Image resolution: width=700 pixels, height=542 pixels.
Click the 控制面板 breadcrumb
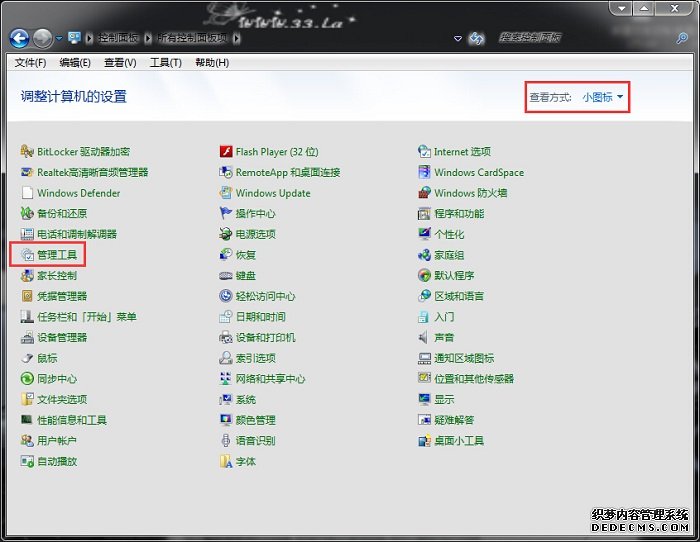pyautogui.click(x=118, y=38)
